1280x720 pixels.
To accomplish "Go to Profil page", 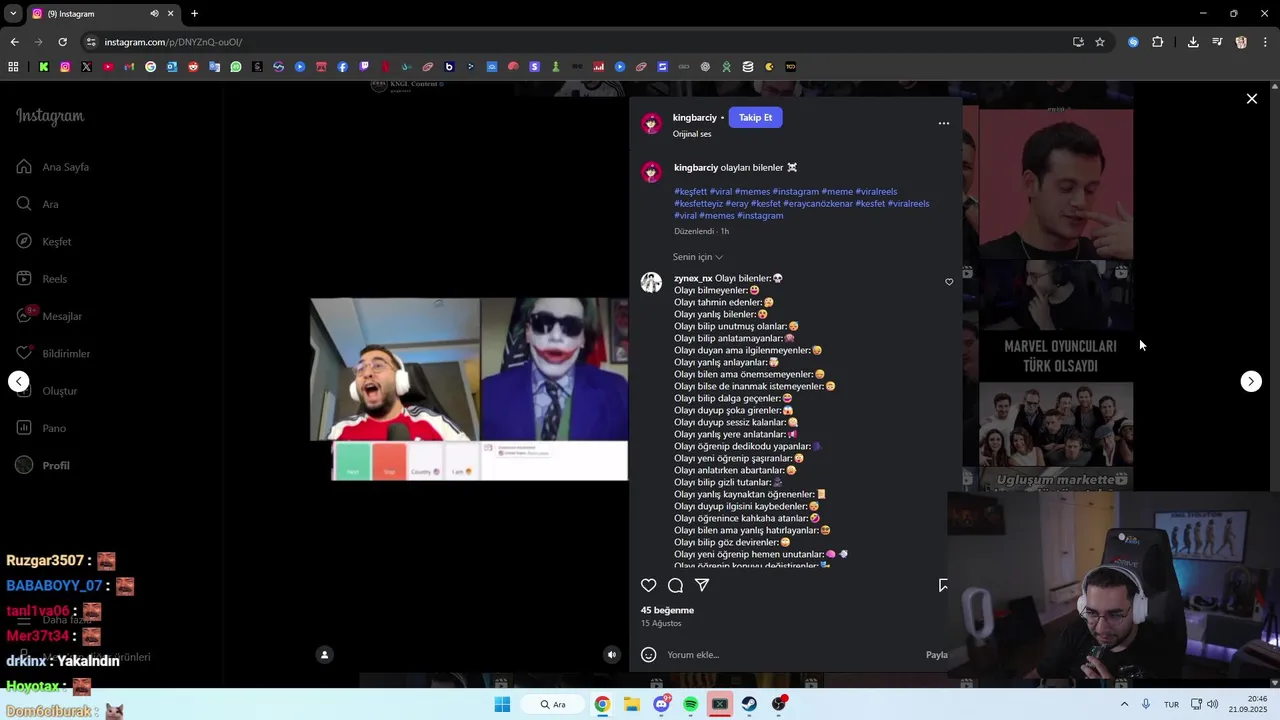I will [43, 465].
